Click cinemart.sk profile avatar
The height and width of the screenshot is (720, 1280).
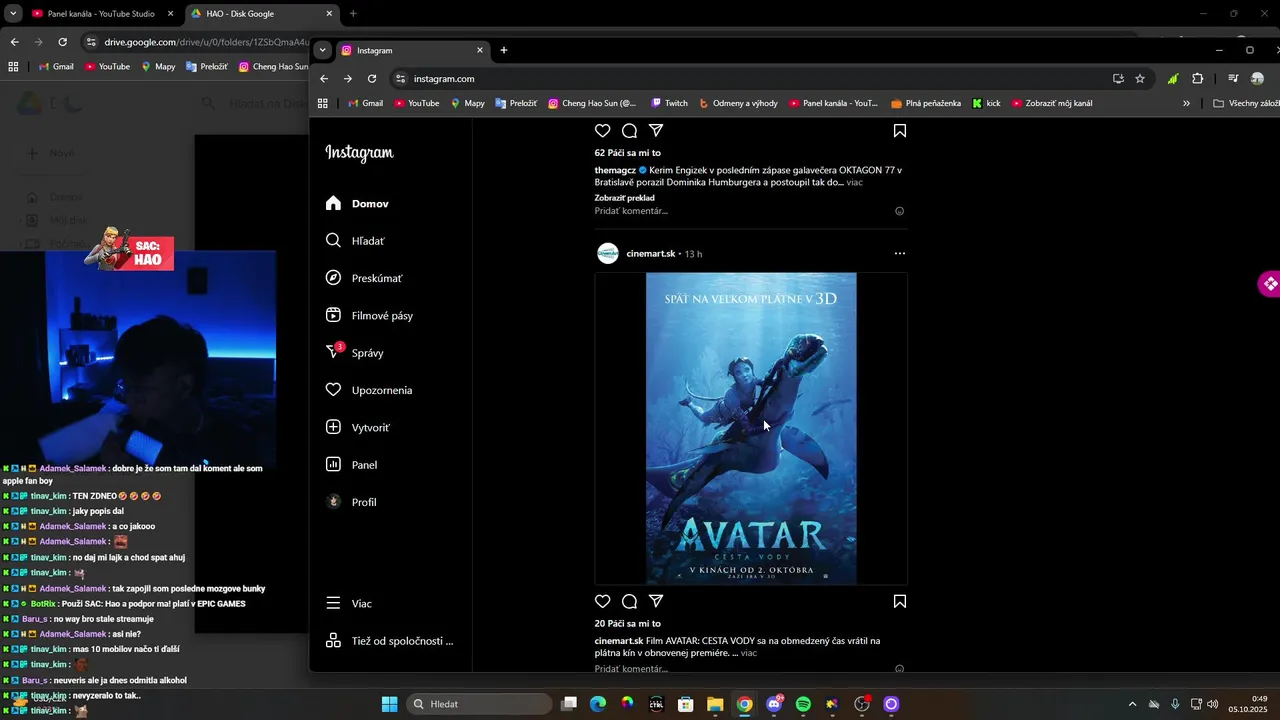pos(608,254)
